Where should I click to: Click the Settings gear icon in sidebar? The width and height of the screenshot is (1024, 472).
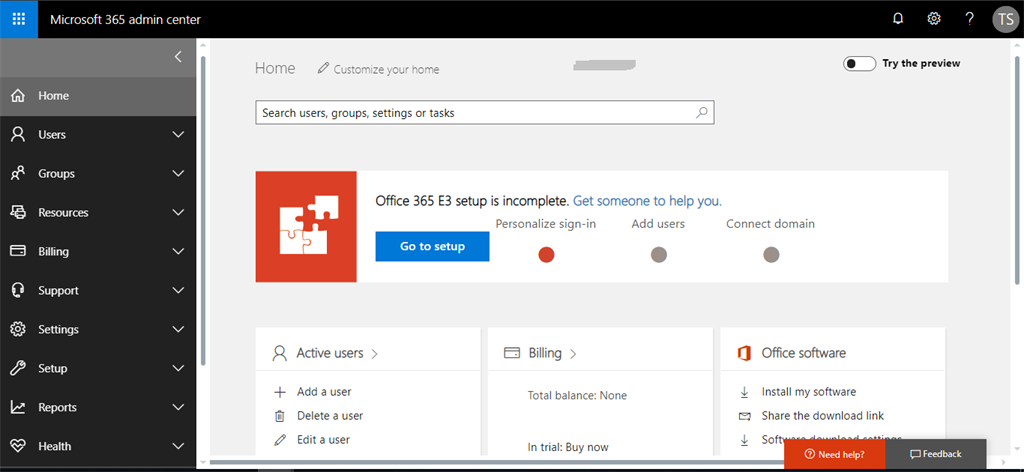point(18,329)
